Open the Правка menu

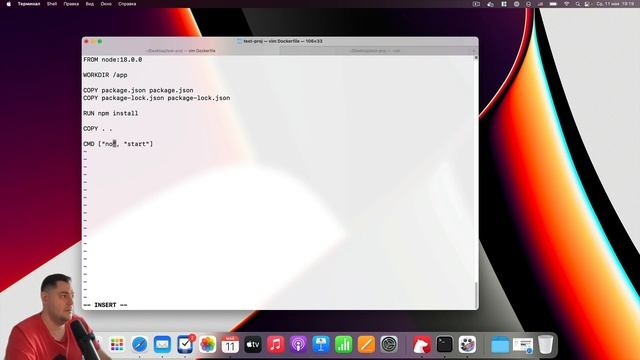(x=71, y=4)
